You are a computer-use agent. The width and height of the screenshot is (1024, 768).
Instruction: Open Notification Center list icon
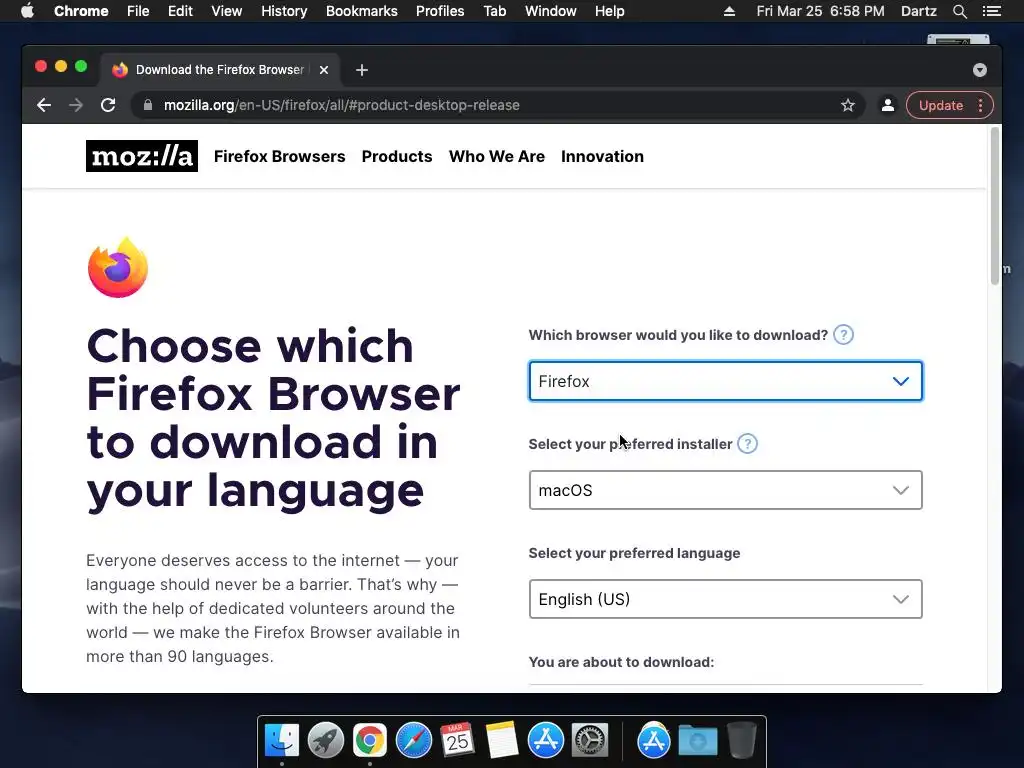[992, 11]
